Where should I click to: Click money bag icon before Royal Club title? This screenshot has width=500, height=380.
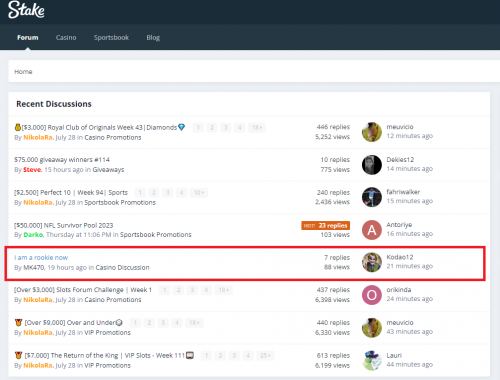click(18, 127)
